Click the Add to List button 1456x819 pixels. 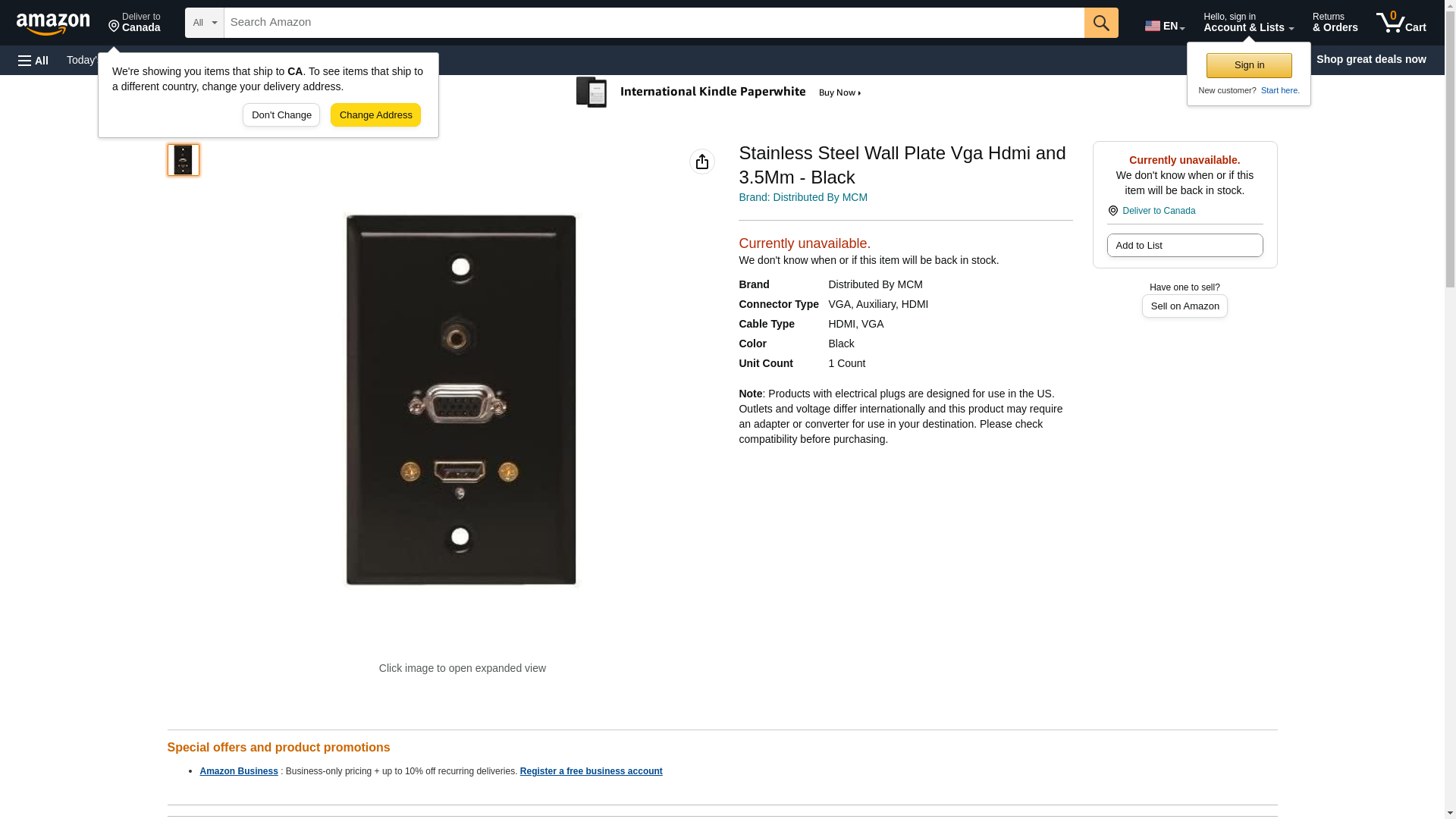pyautogui.click(x=1185, y=246)
